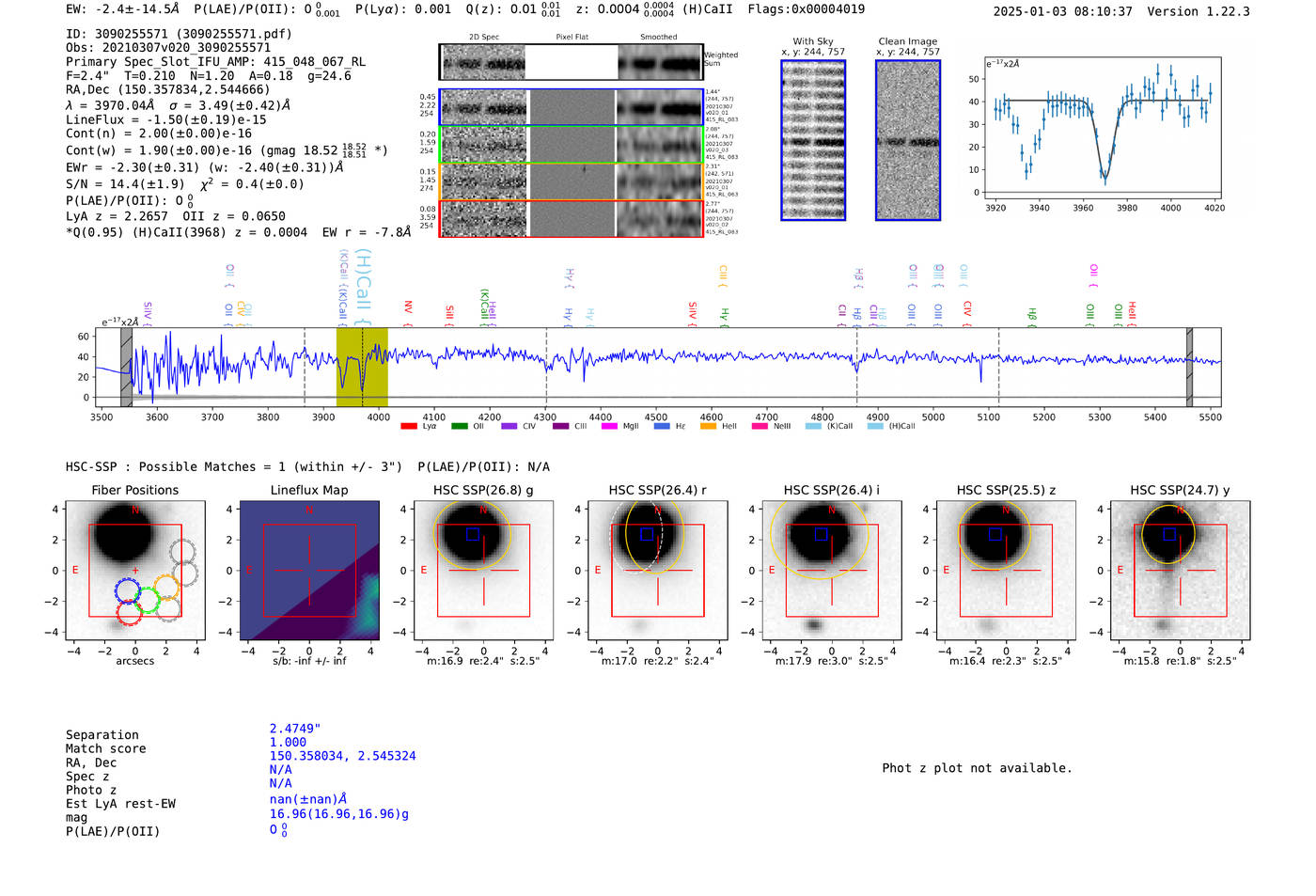Screen dimensions: 1316x896
Task: Open the HSC SSP(26.4) i image
Action: (832, 571)
